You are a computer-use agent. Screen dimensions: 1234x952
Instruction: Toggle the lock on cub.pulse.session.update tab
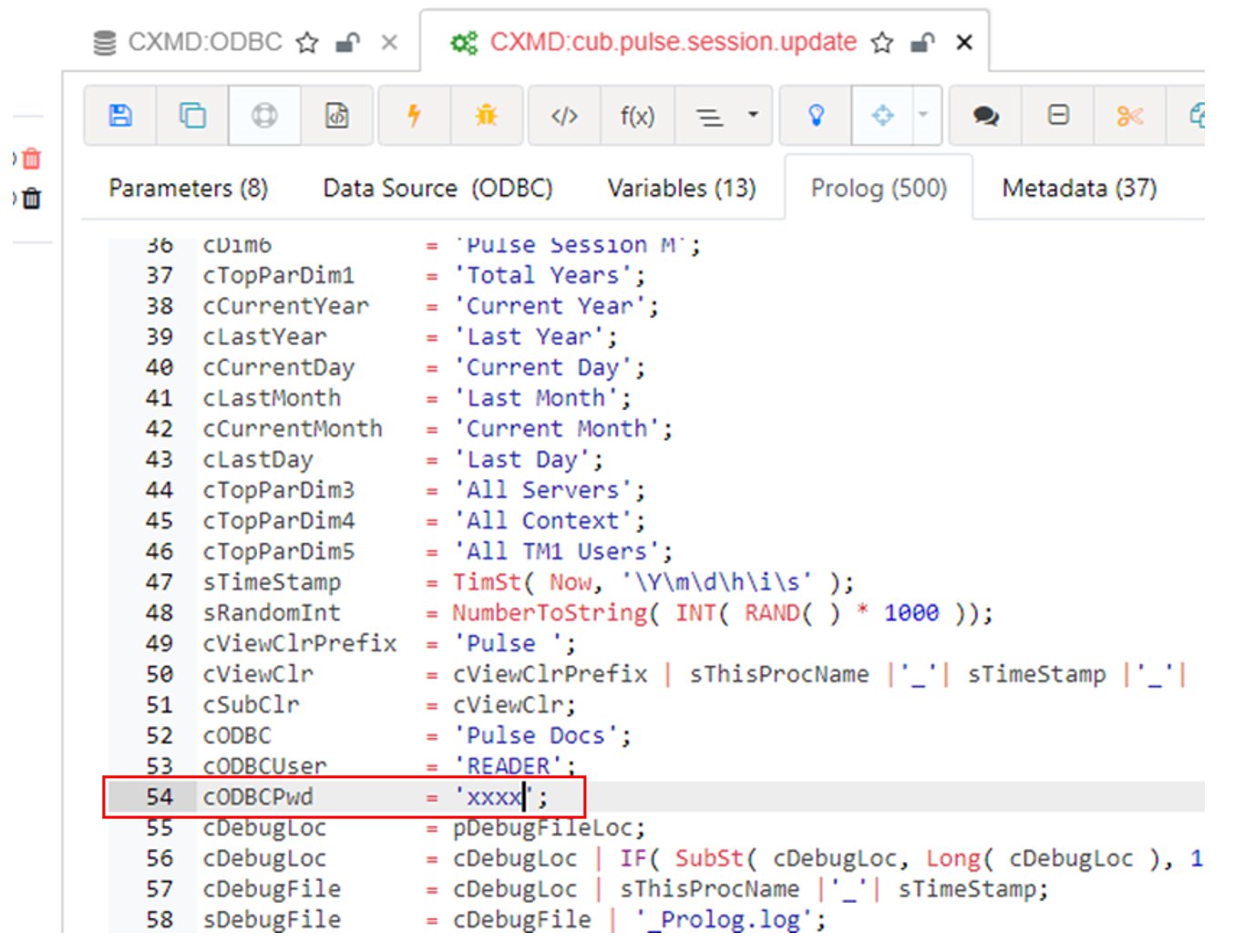click(x=921, y=42)
